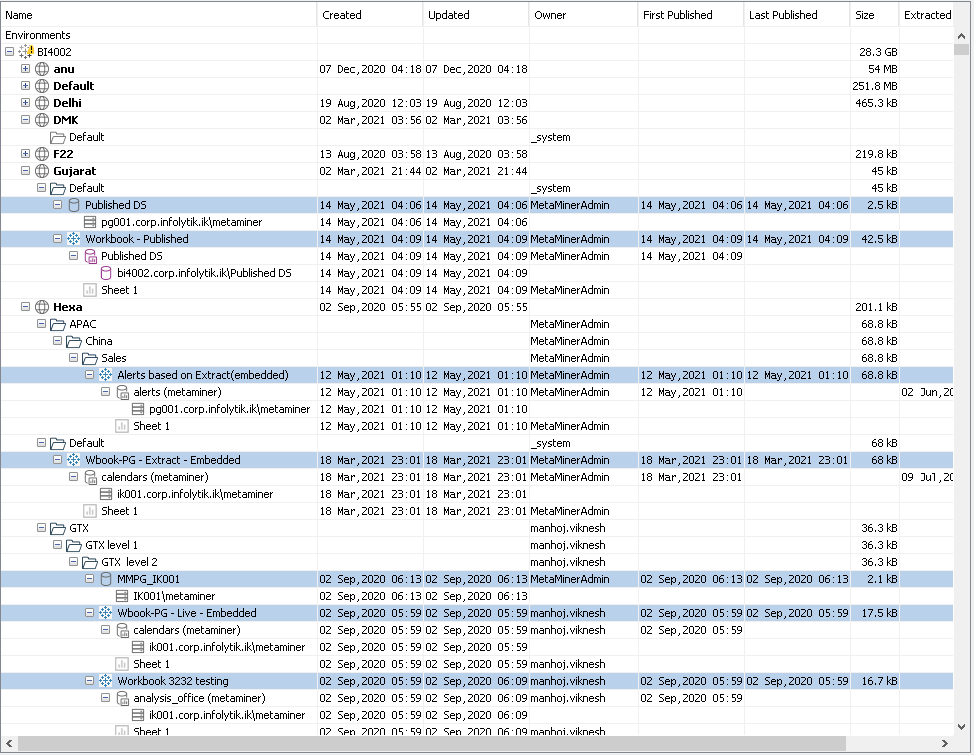Sort by the Size column header

(x=874, y=15)
